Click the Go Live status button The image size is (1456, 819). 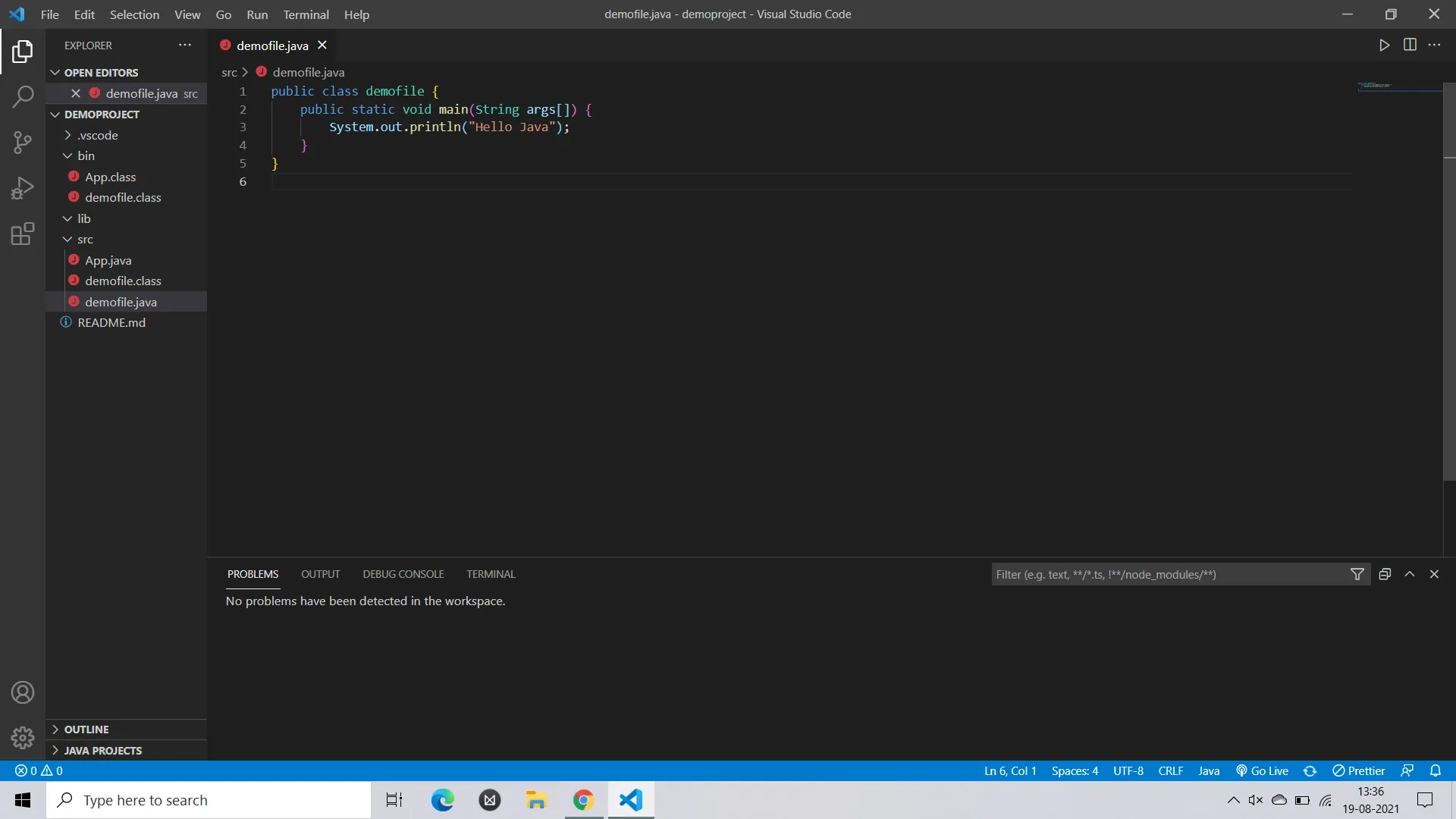(x=1262, y=770)
